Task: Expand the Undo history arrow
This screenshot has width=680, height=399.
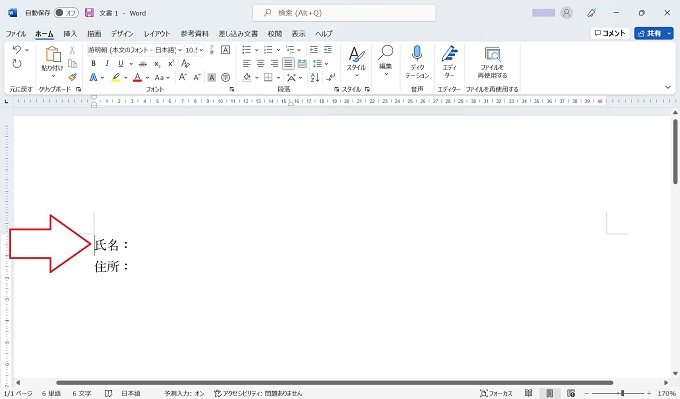Action: (x=27, y=49)
